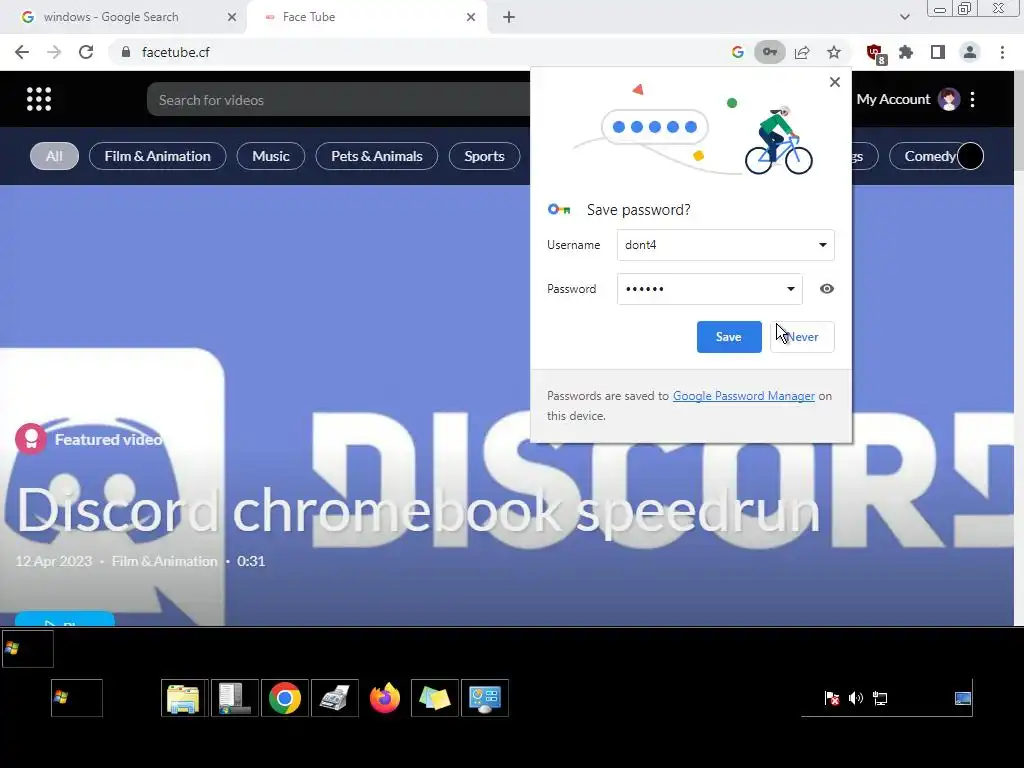Click the Search for videos field
The width and height of the screenshot is (1024, 768).
[x=338, y=99]
